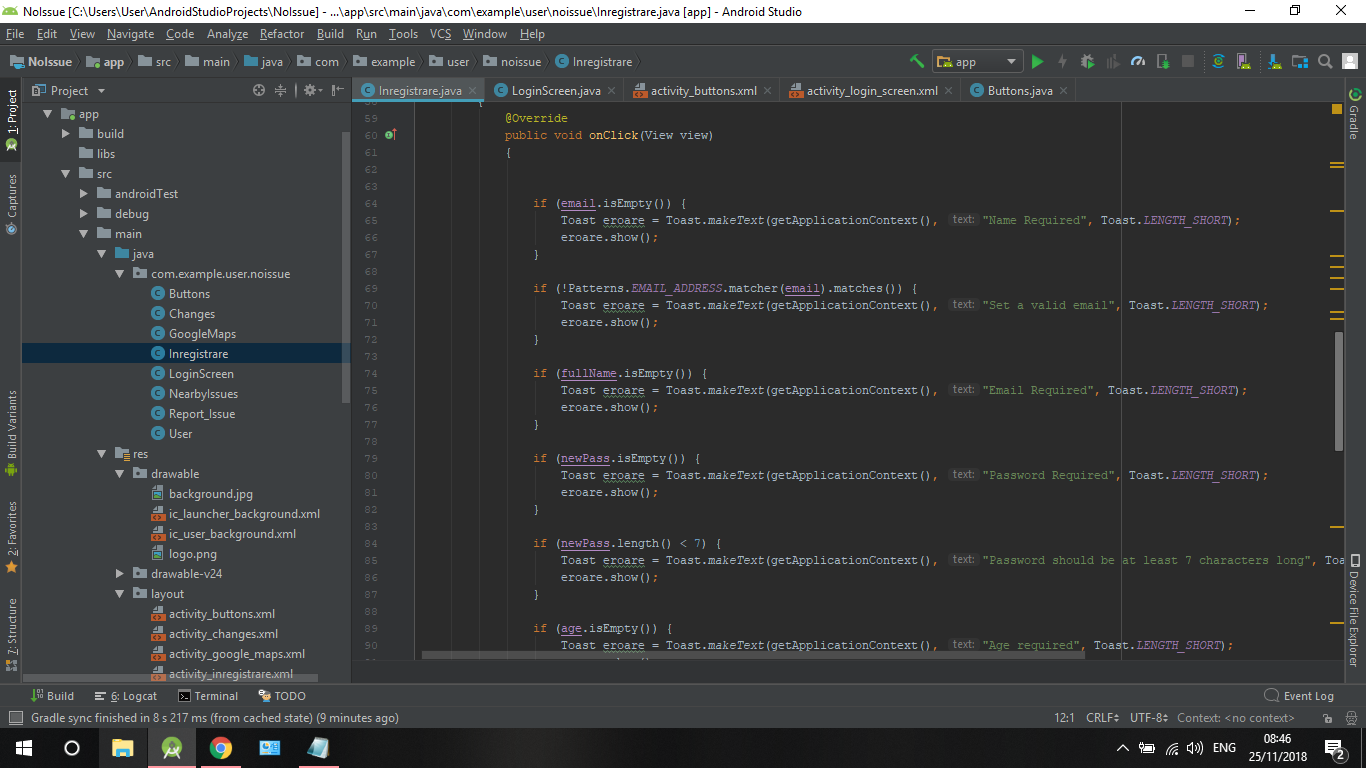Click scroll from source target icon
This screenshot has width=1366, height=768.
tap(259, 90)
